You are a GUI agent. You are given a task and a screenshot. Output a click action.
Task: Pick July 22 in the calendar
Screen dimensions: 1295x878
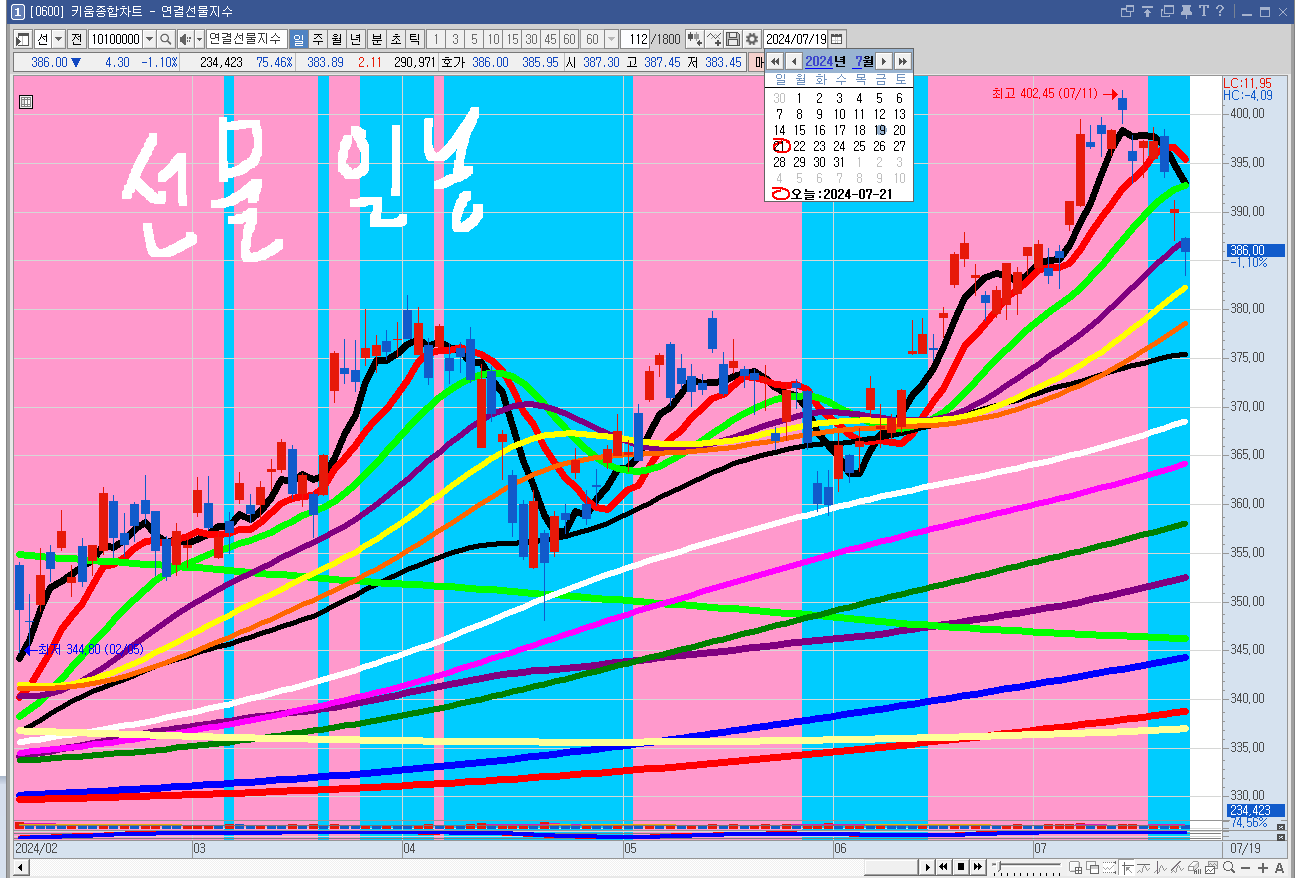[x=799, y=146]
